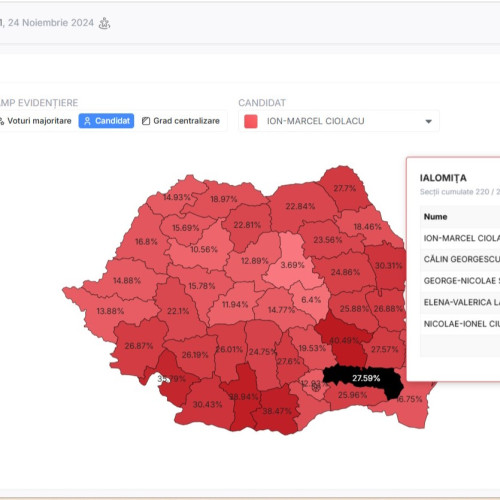Image resolution: width=500 pixels, height=500 pixels.
Task: Click the person icon inside the Candidat button
Action: [87, 121]
